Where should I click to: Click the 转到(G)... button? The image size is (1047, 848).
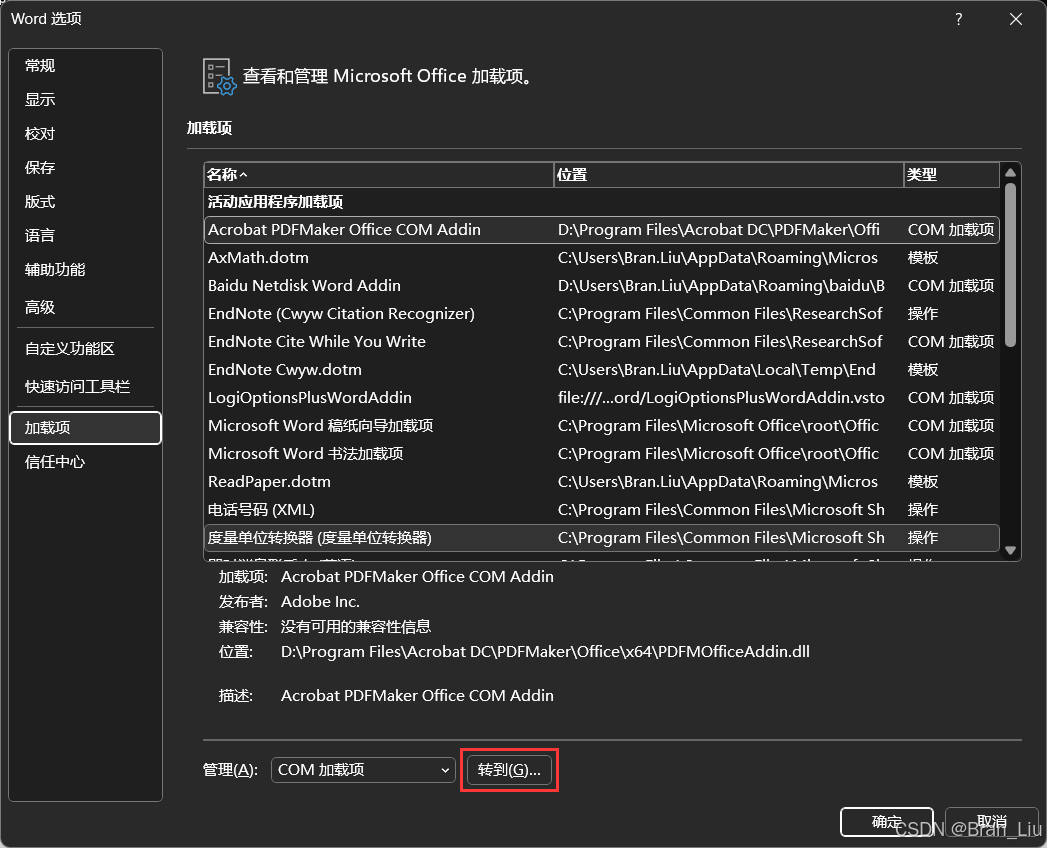click(509, 770)
